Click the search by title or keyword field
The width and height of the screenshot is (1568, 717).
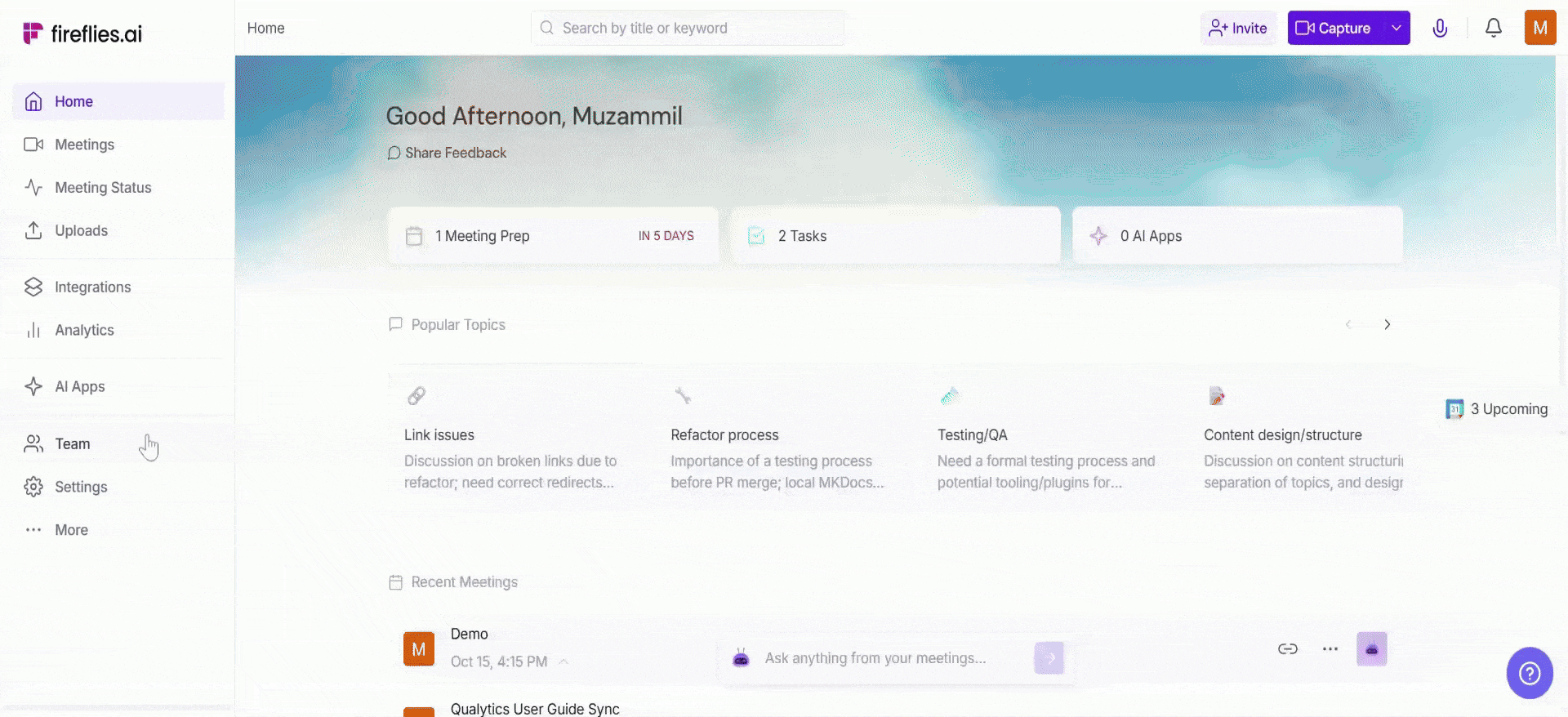[x=688, y=28]
